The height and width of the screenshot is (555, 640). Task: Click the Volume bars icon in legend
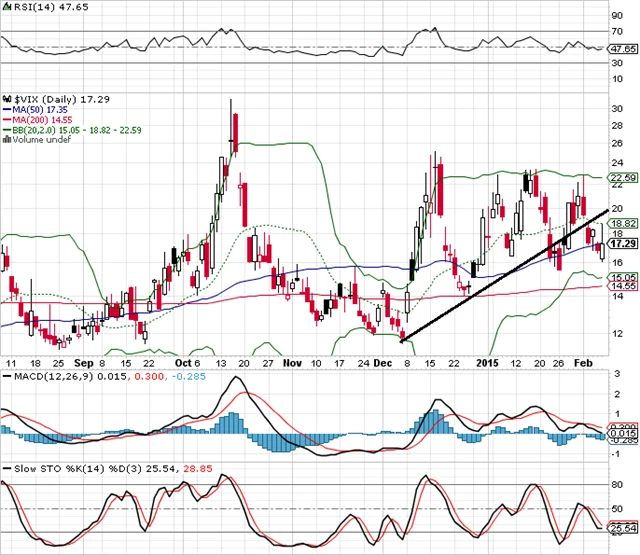4,139
